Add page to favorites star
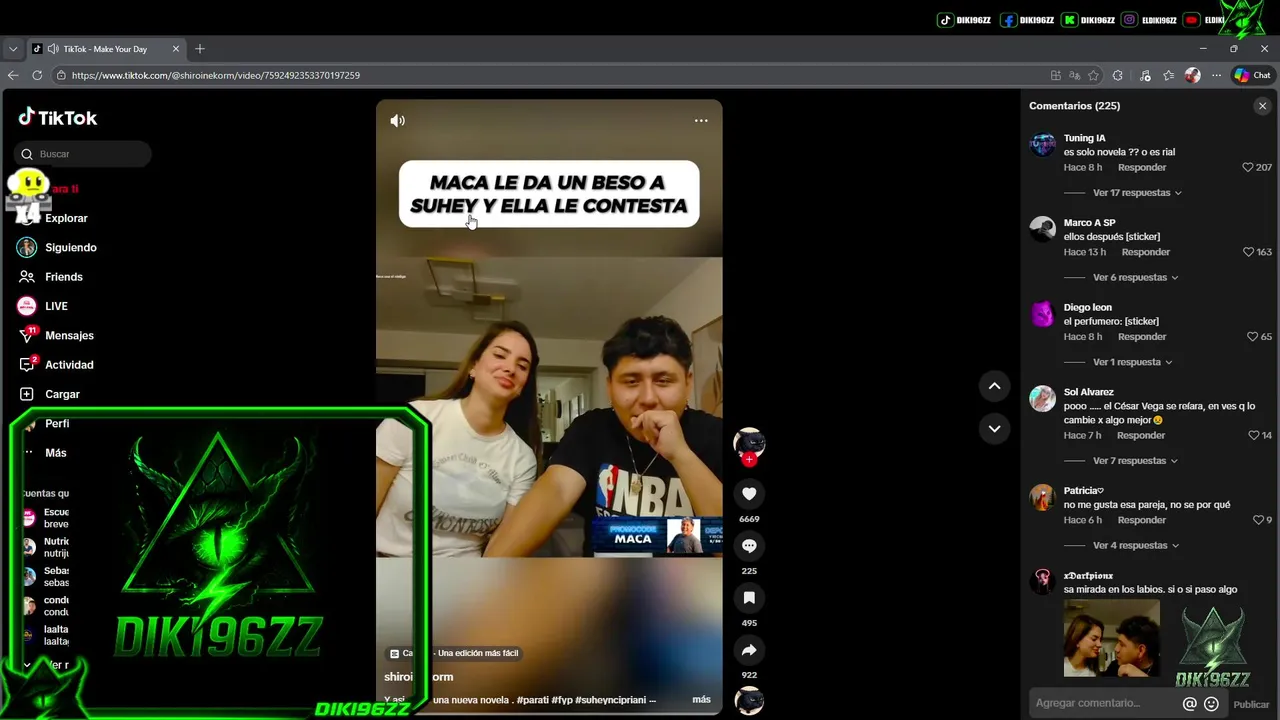The width and height of the screenshot is (1280, 720). pos(1094,75)
